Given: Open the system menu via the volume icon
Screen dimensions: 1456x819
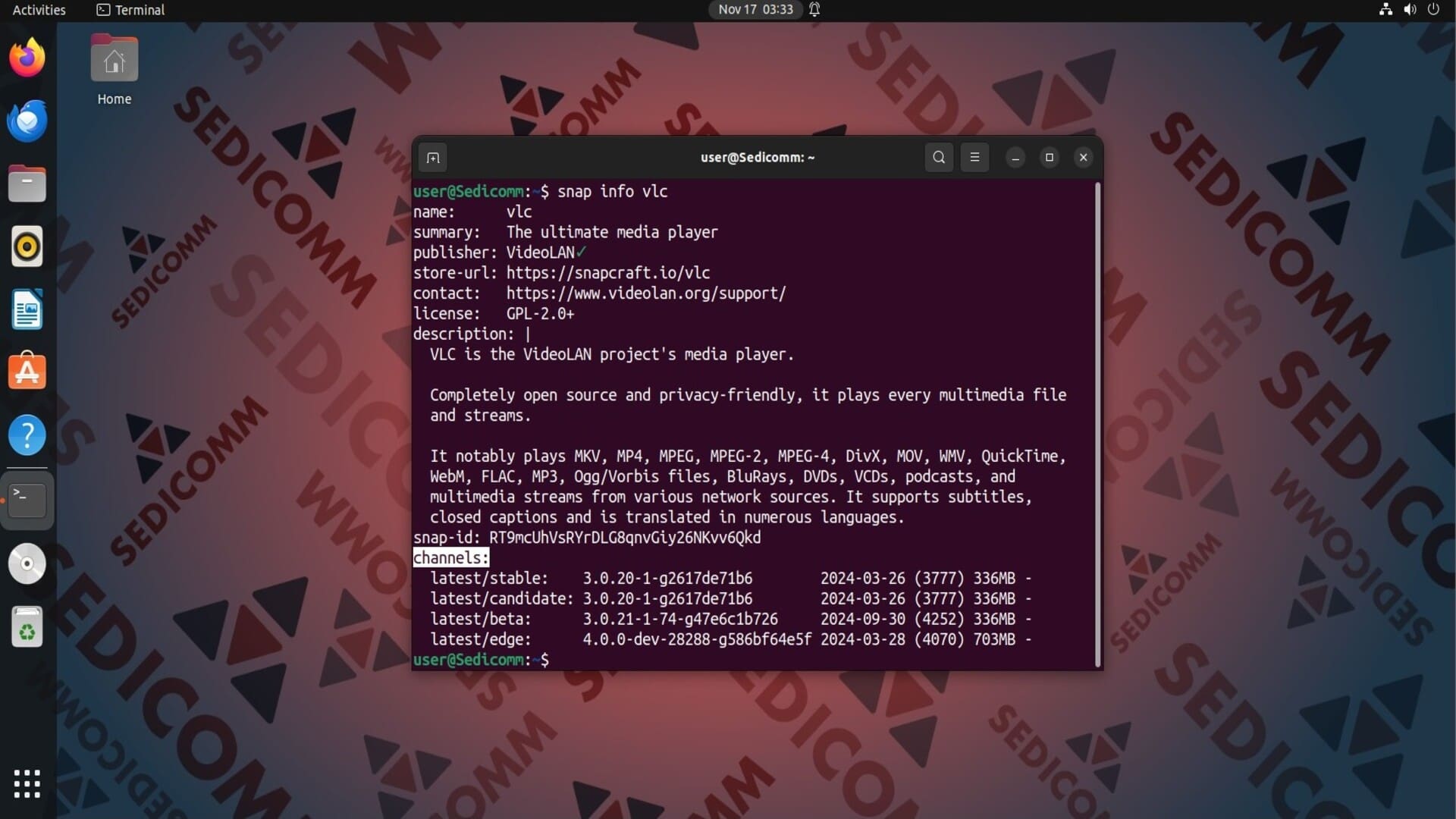Looking at the screenshot, I should coord(1410,10).
